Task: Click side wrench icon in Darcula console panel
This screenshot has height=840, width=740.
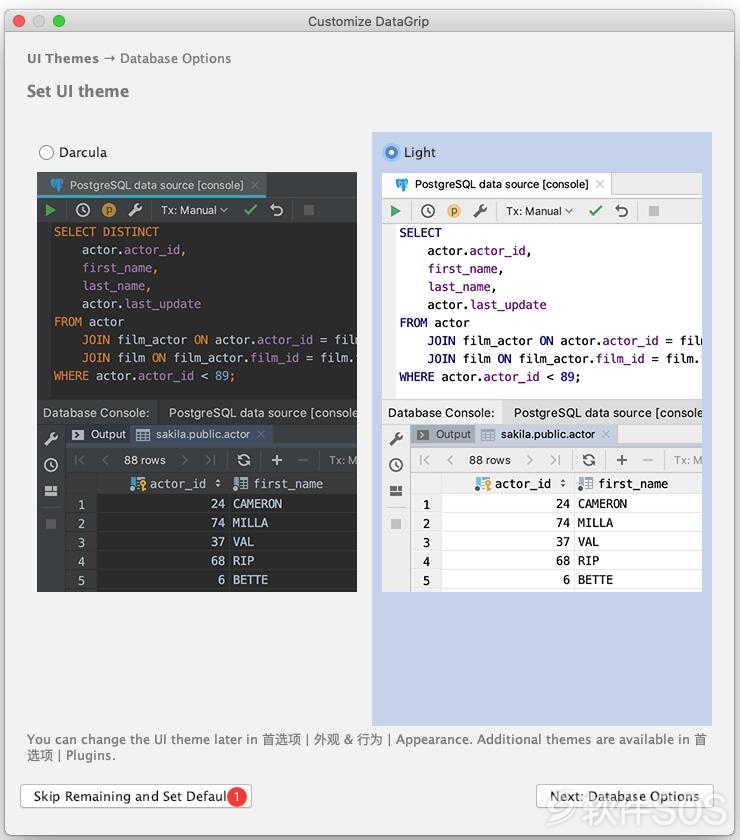Action: (x=51, y=439)
